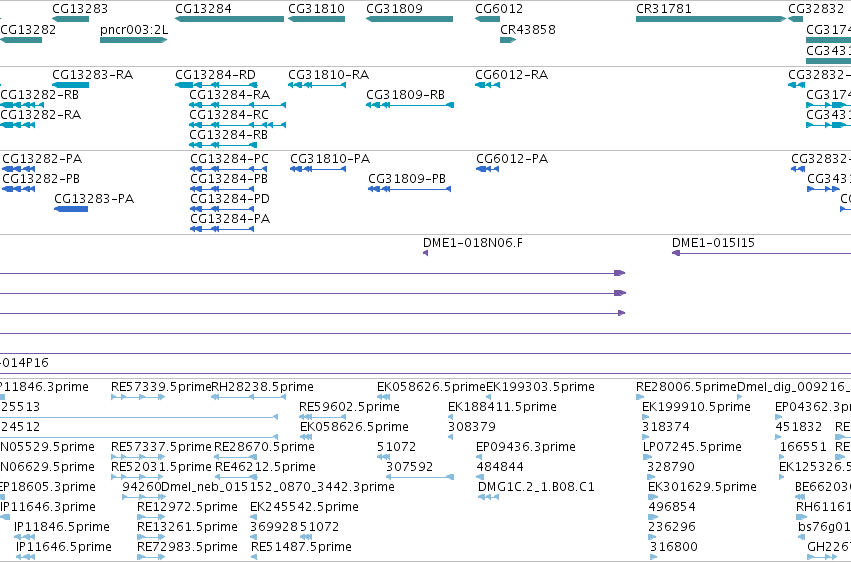Select the CR31781 gene bar

[x=711, y=20]
